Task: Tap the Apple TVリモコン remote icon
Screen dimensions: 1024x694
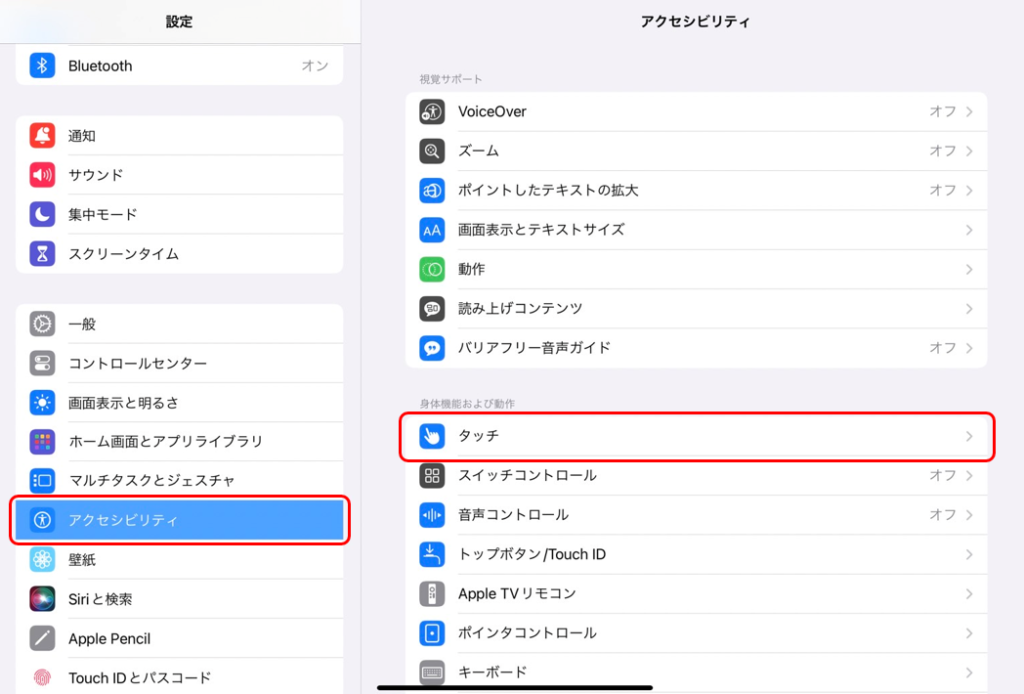Action: (432, 593)
